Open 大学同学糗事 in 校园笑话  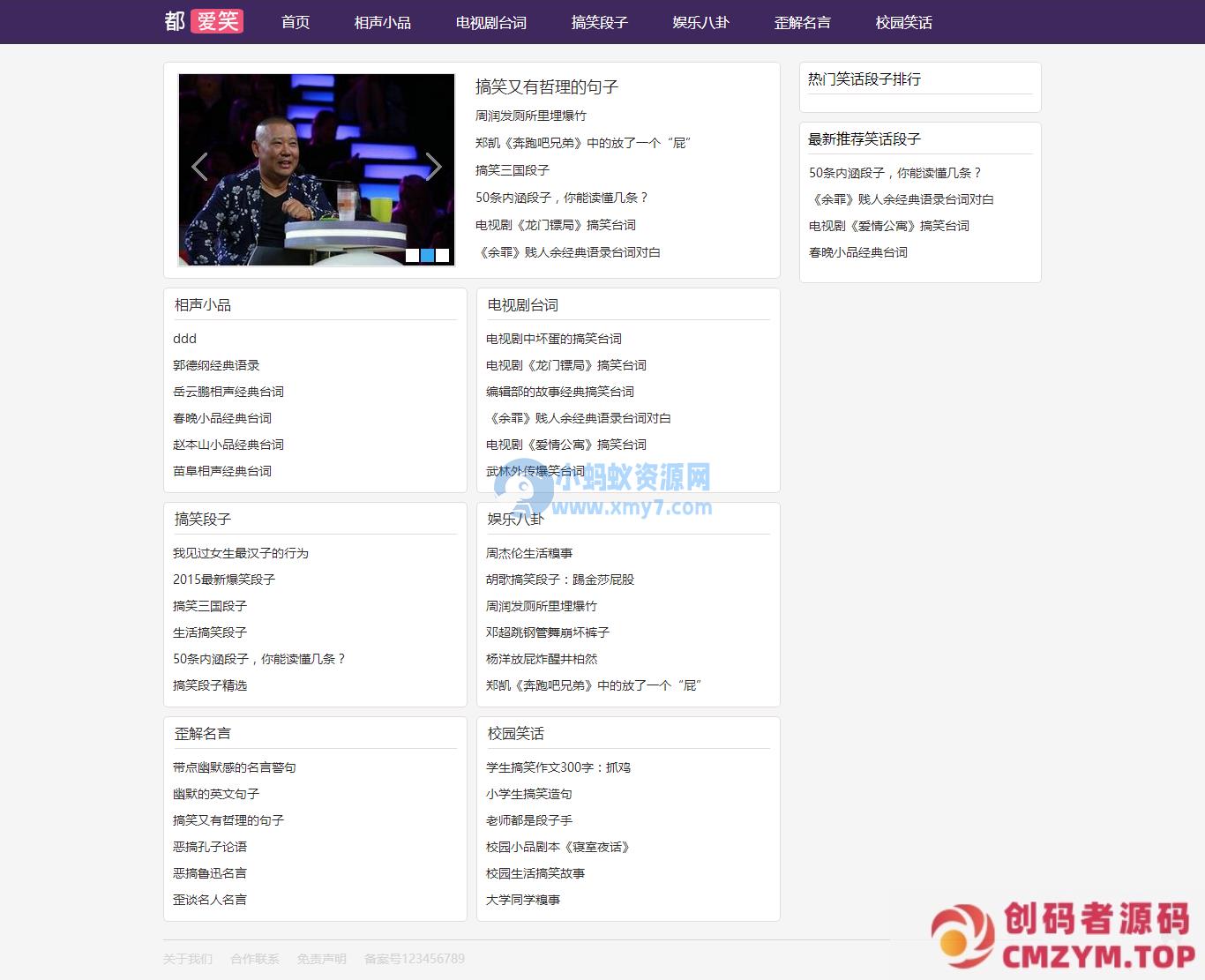pyautogui.click(x=522, y=900)
